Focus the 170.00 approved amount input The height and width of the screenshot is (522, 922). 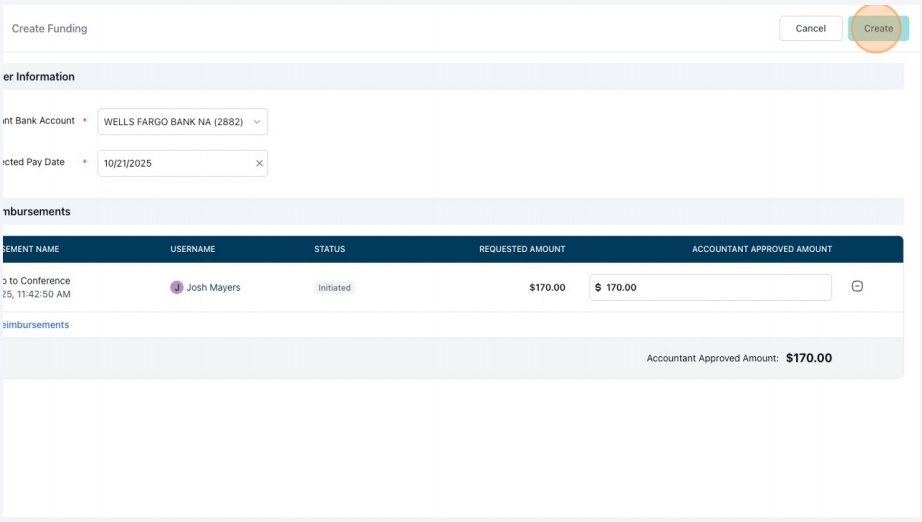click(710, 287)
